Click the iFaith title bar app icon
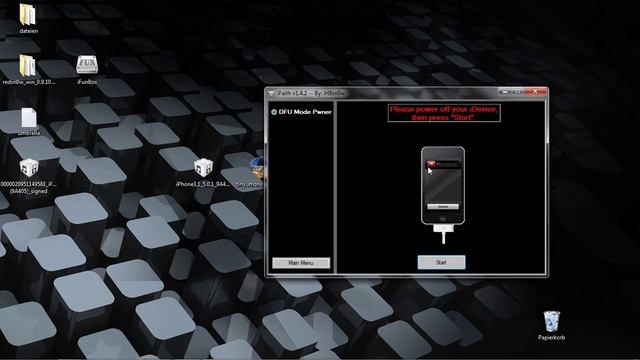This screenshot has height=360, width=640. coord(271,93)
